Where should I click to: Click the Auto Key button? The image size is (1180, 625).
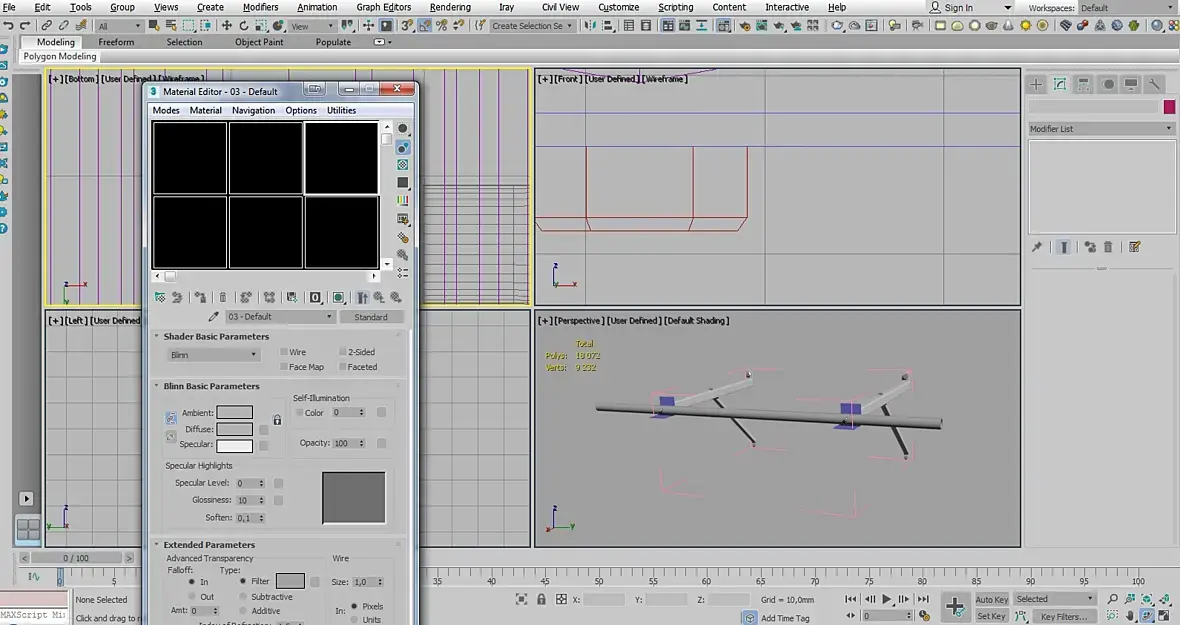[x=991, y=599]
